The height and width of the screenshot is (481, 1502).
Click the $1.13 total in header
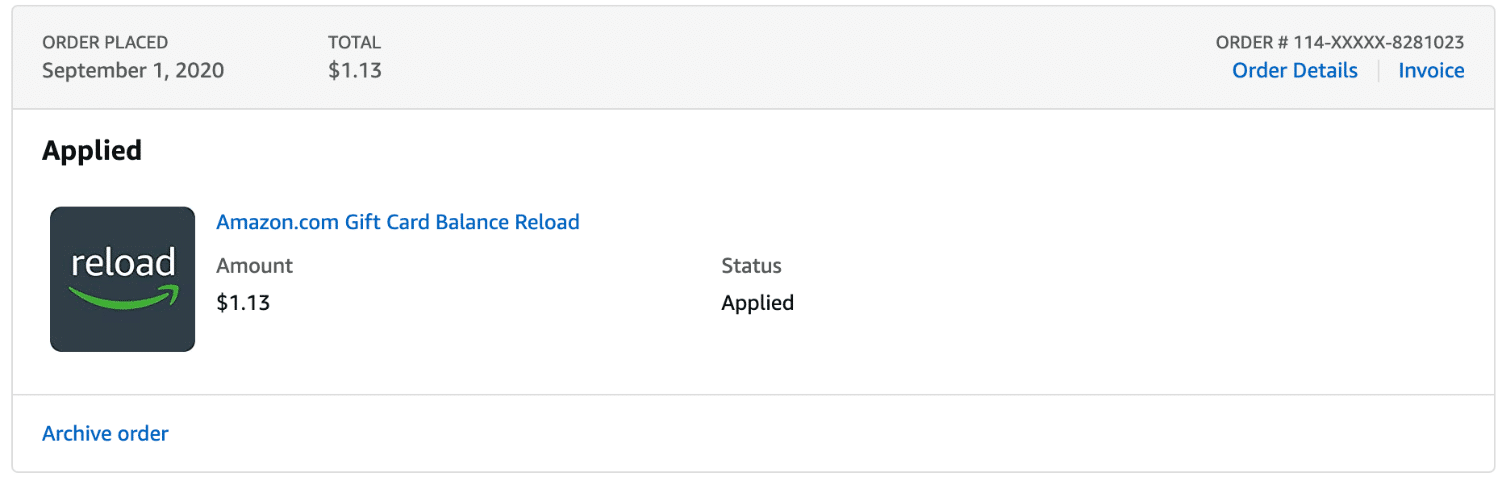coord(354,71)
